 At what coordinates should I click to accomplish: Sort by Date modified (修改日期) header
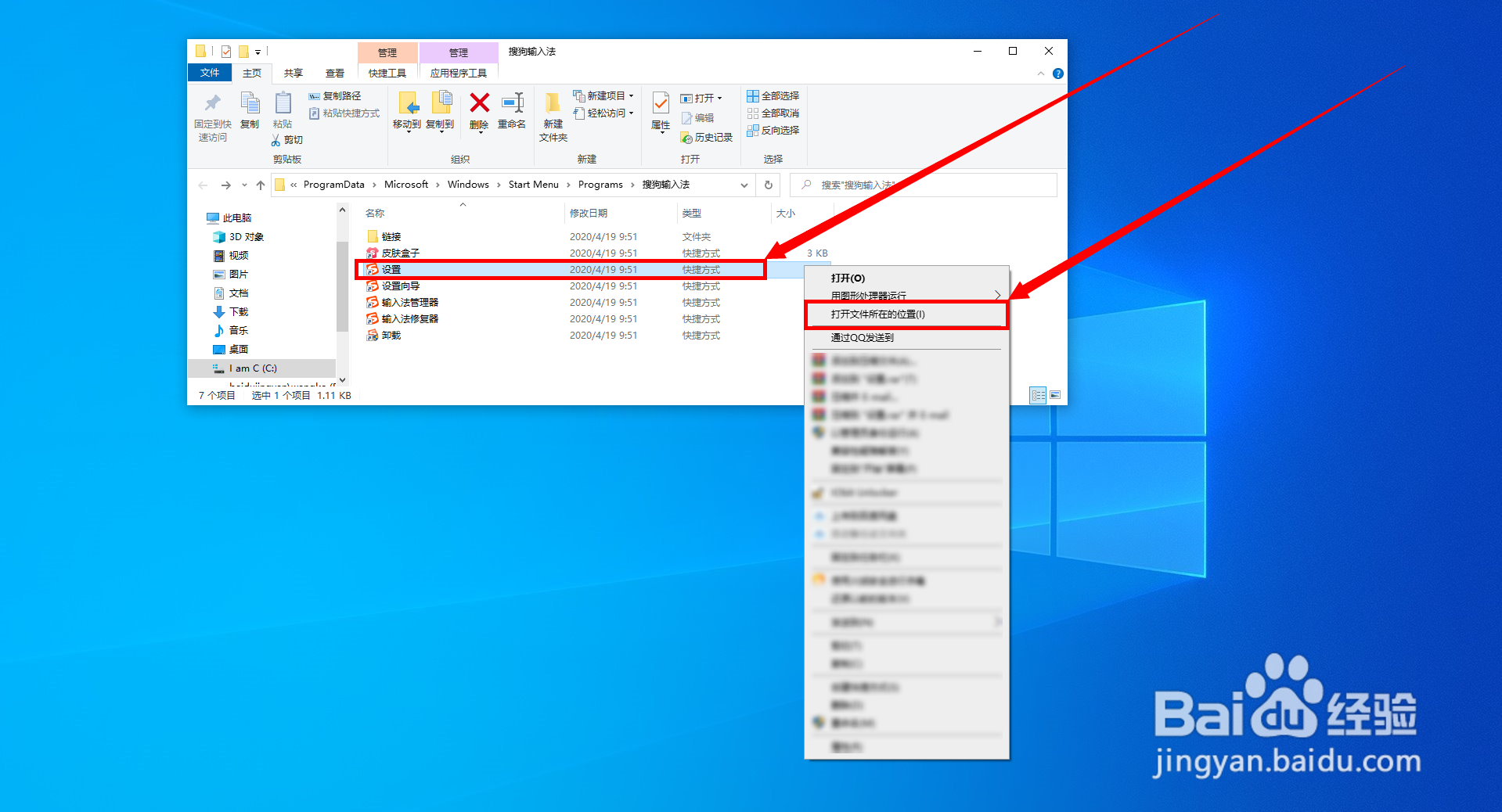coord(620,213)
